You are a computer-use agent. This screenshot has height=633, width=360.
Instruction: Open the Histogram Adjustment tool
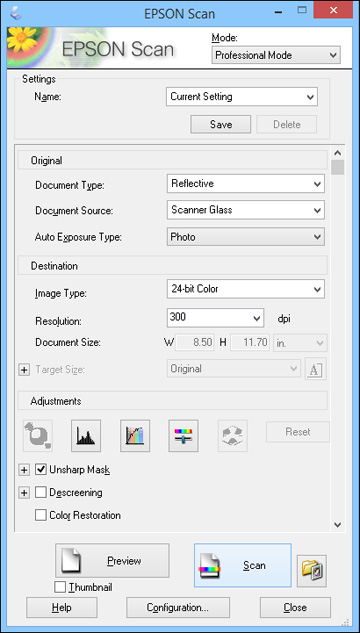pos(86,436)
